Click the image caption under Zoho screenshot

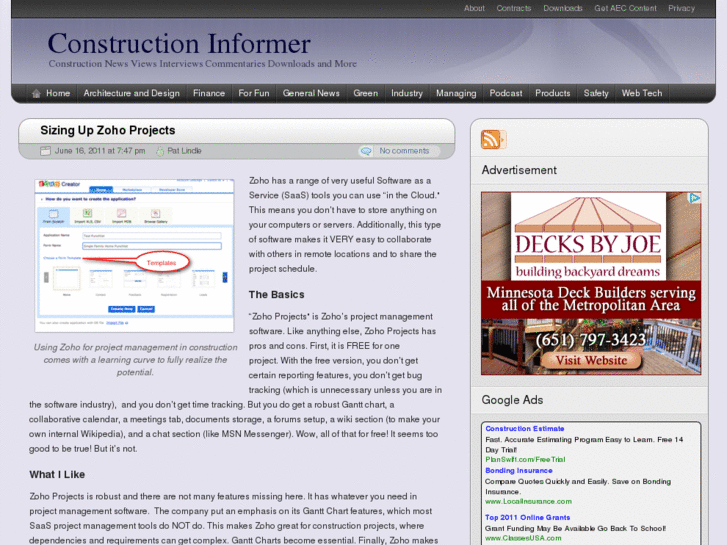tap(135, 360)
